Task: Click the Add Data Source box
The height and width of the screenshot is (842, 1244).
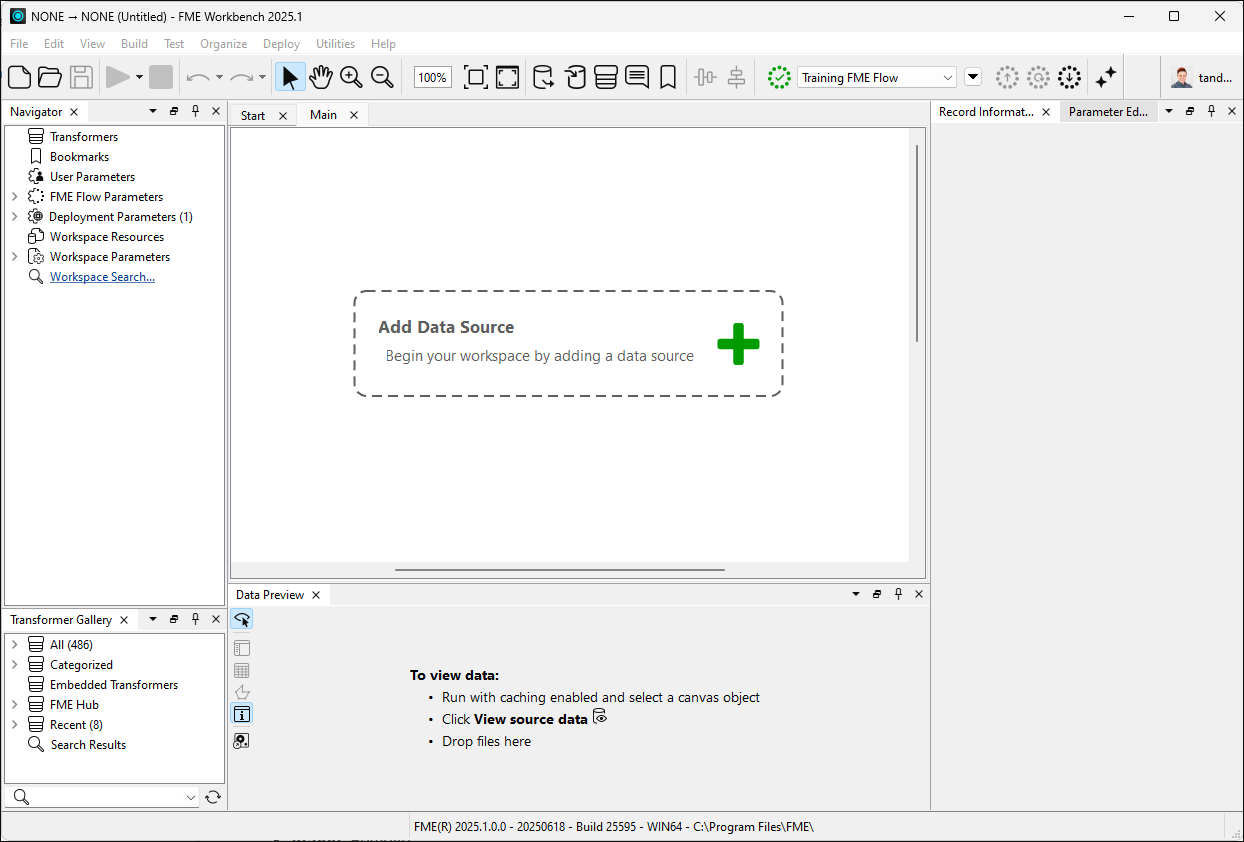Action: tap(567, 344)
